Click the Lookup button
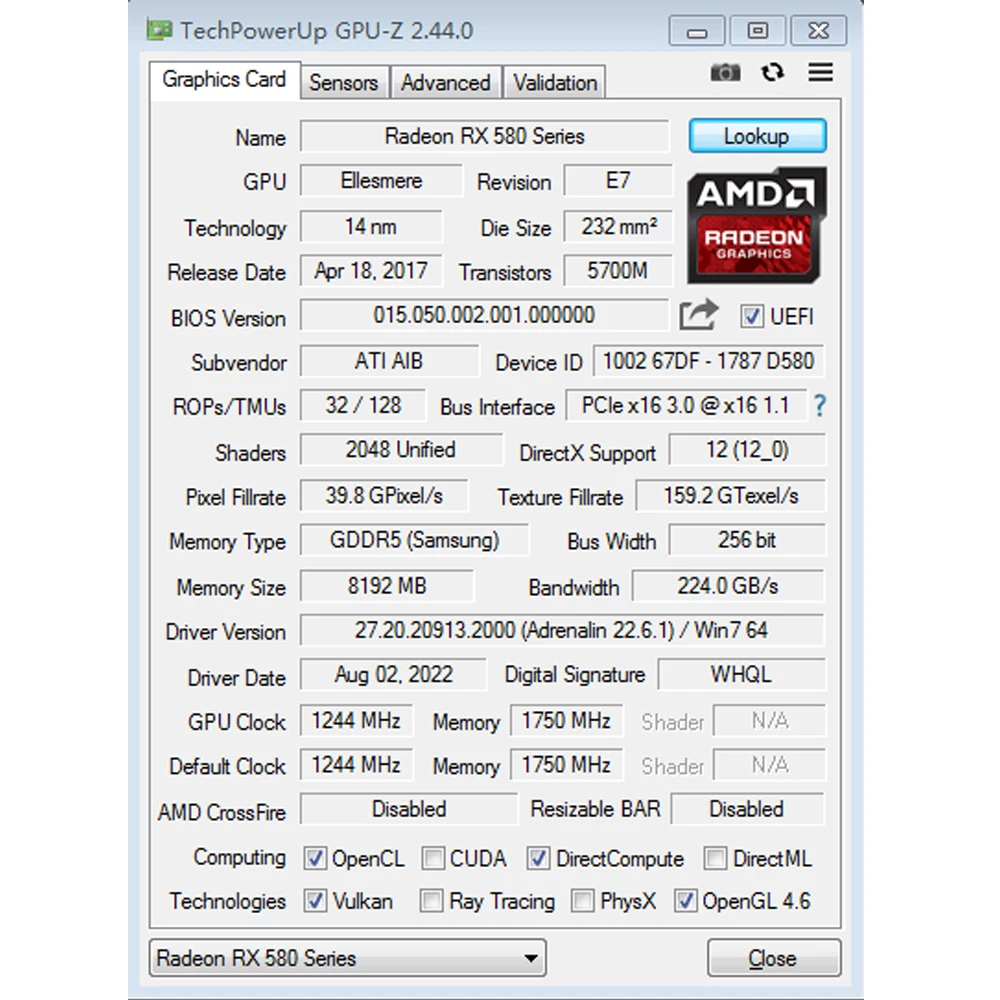 pyautogui.click(x=758, y=136)
